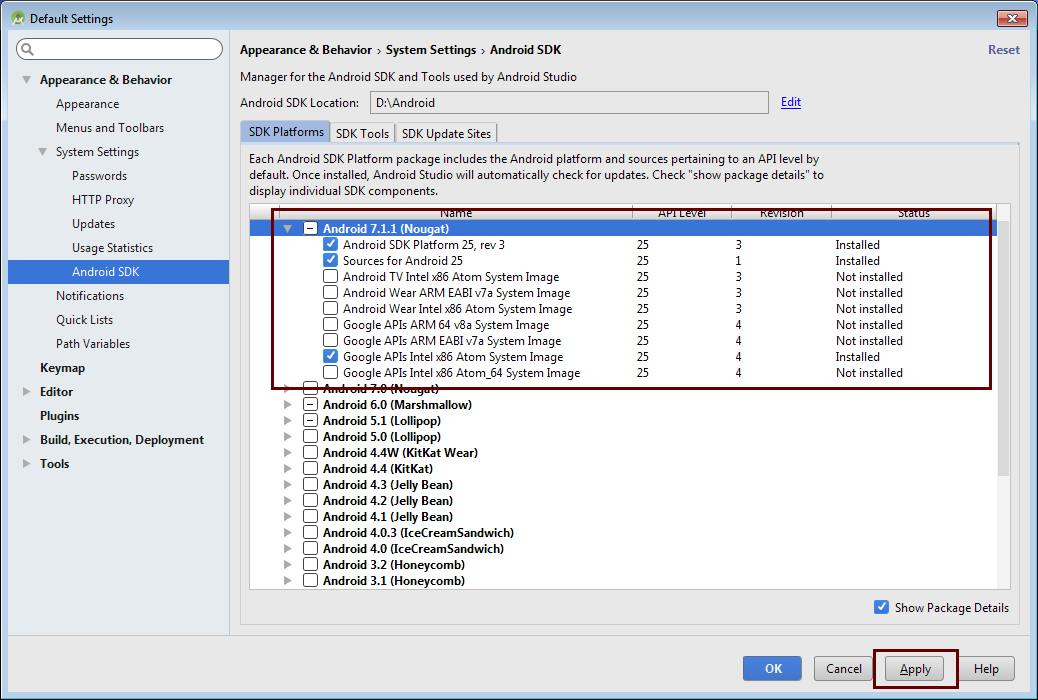Image resolution: width=1038 pixels, height=700 pixels.
Task: Close the Default Settings dialog
Action: [1012, 18]
